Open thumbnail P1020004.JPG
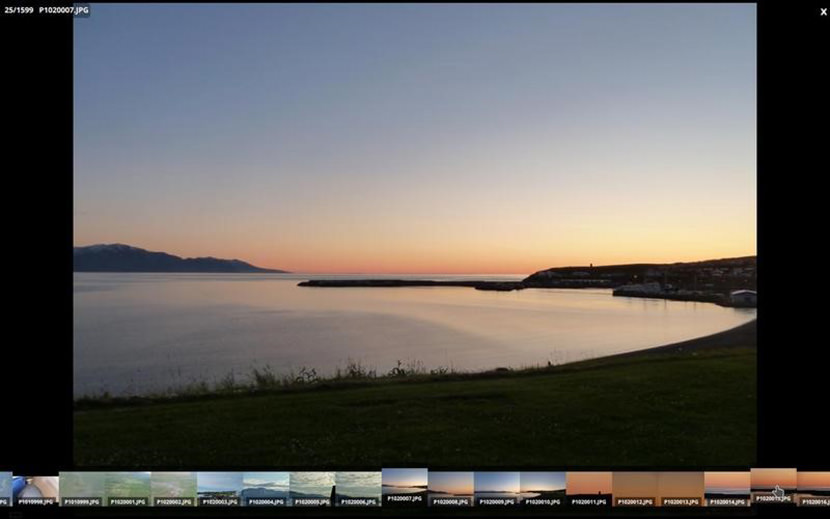This screenshot has height=519, width=830. pyautogui.click(x=266, y=489)
